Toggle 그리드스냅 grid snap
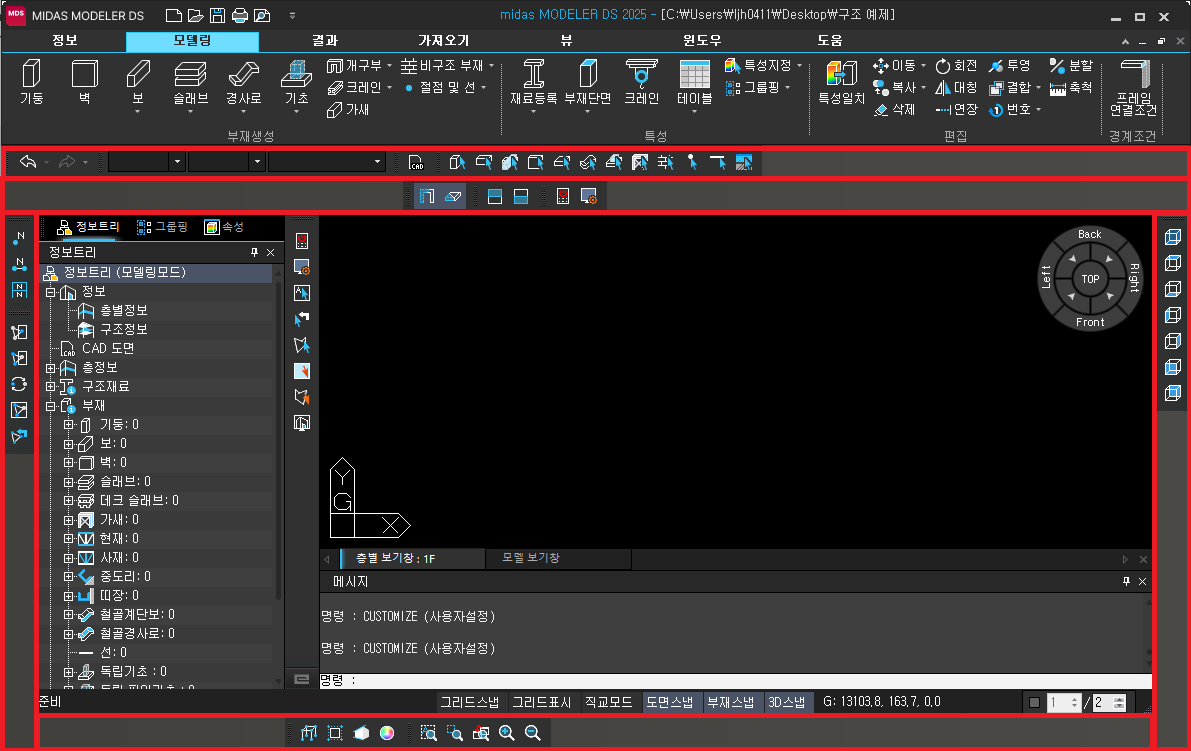This screenshot has height=751, width=1191. point(469,702)
